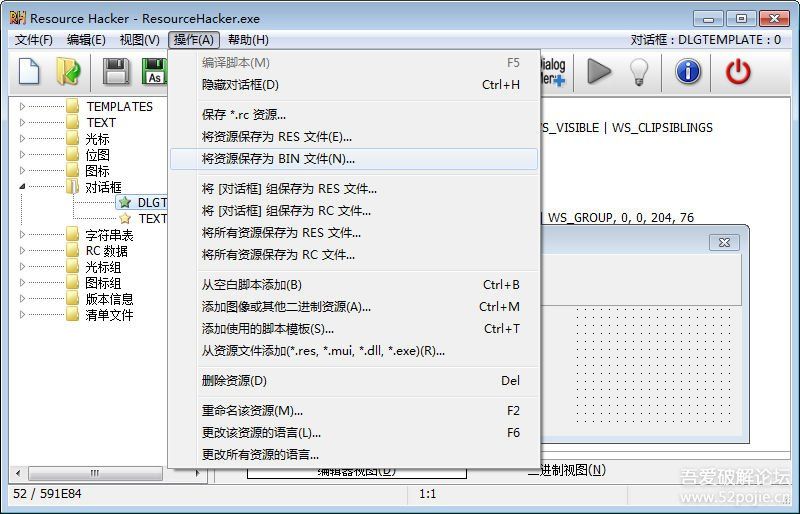Expand the 字符串表 tree node
The height and width of the screenshot is (514, 800).
click(22, 235)
